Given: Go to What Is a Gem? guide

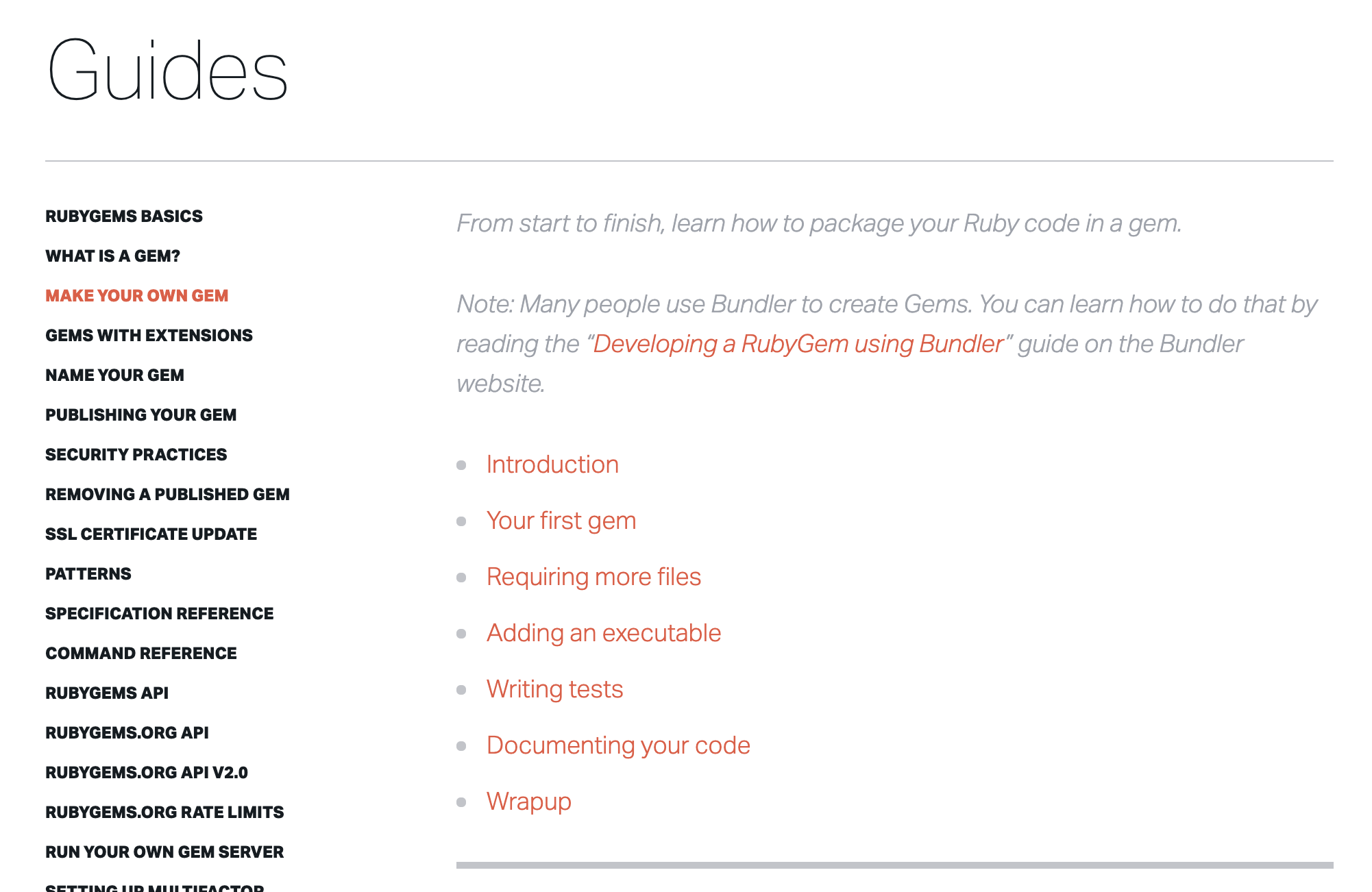Looking at the screenshot, I should point(112,256).
